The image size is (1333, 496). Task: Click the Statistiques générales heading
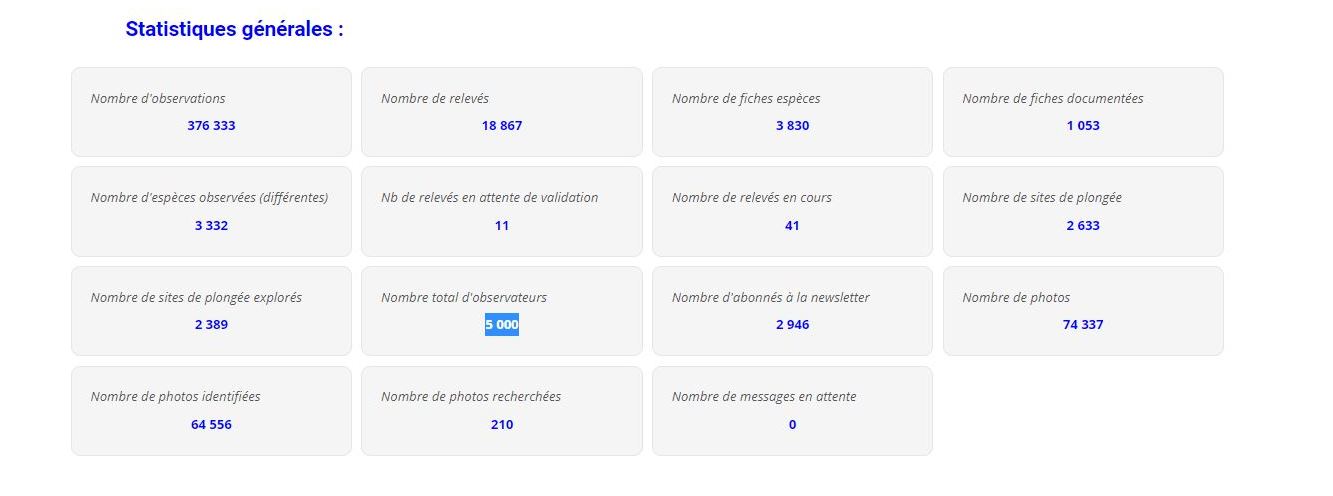235,29
